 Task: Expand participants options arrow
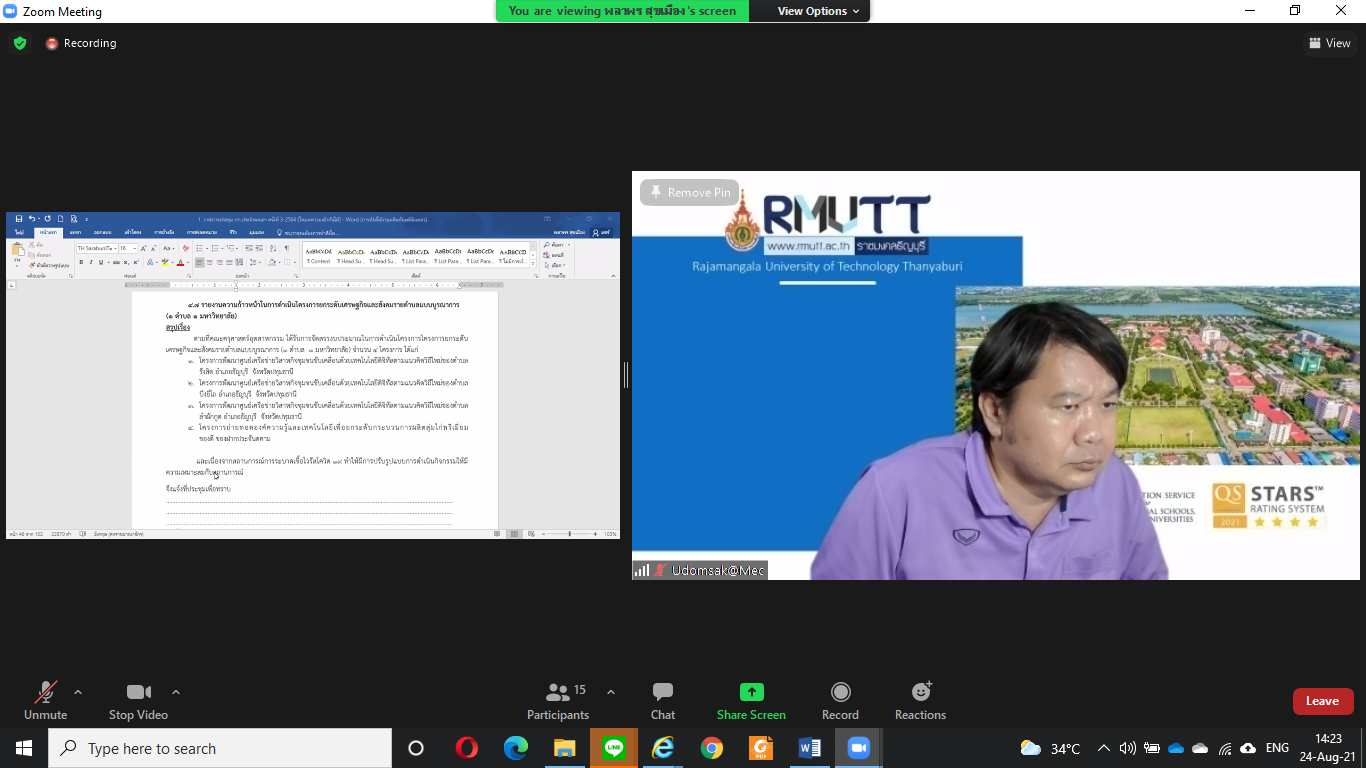tap(611, 692)
